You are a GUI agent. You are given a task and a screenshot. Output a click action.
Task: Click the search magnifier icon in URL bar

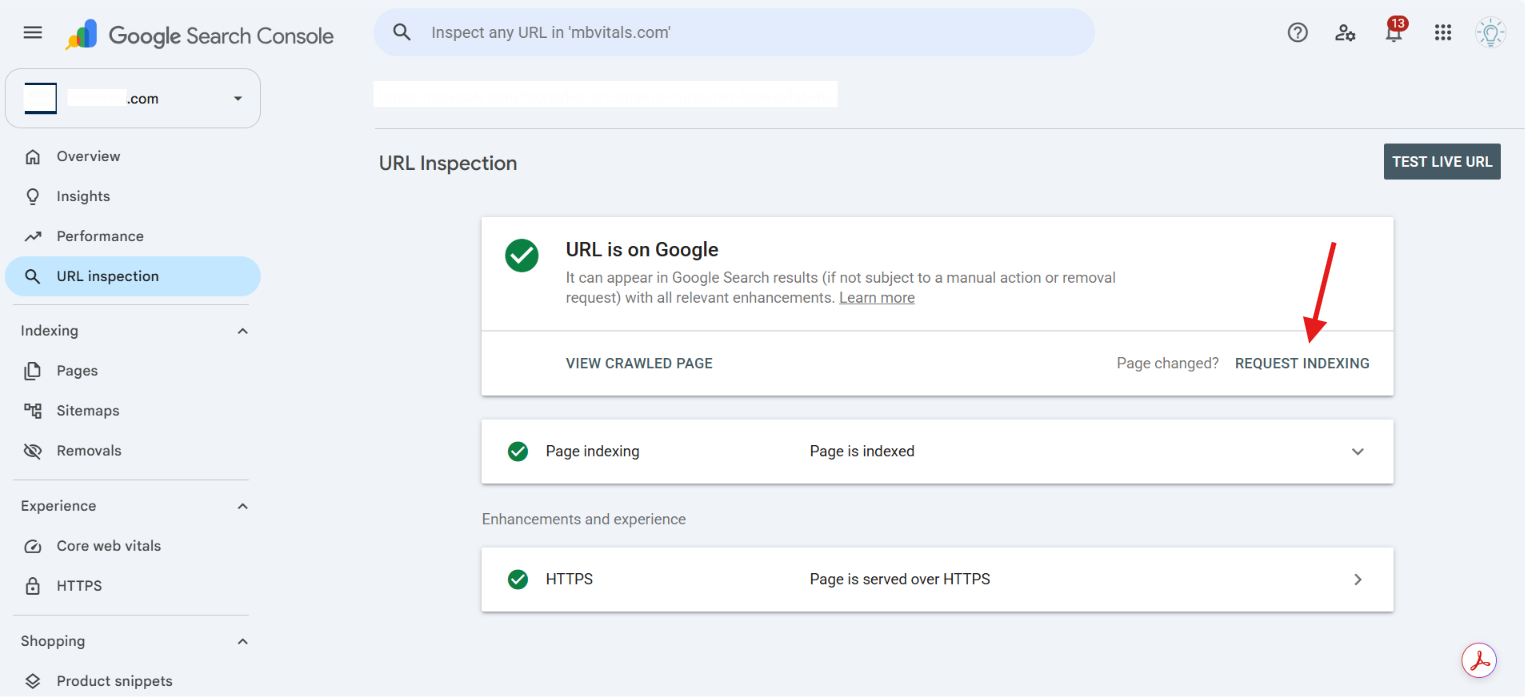(402, 32)
